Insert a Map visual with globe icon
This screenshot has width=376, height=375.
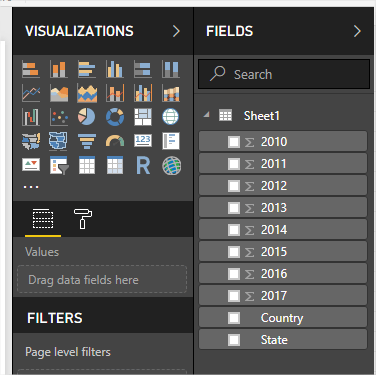pyautogui.click(x=171, y=117)
